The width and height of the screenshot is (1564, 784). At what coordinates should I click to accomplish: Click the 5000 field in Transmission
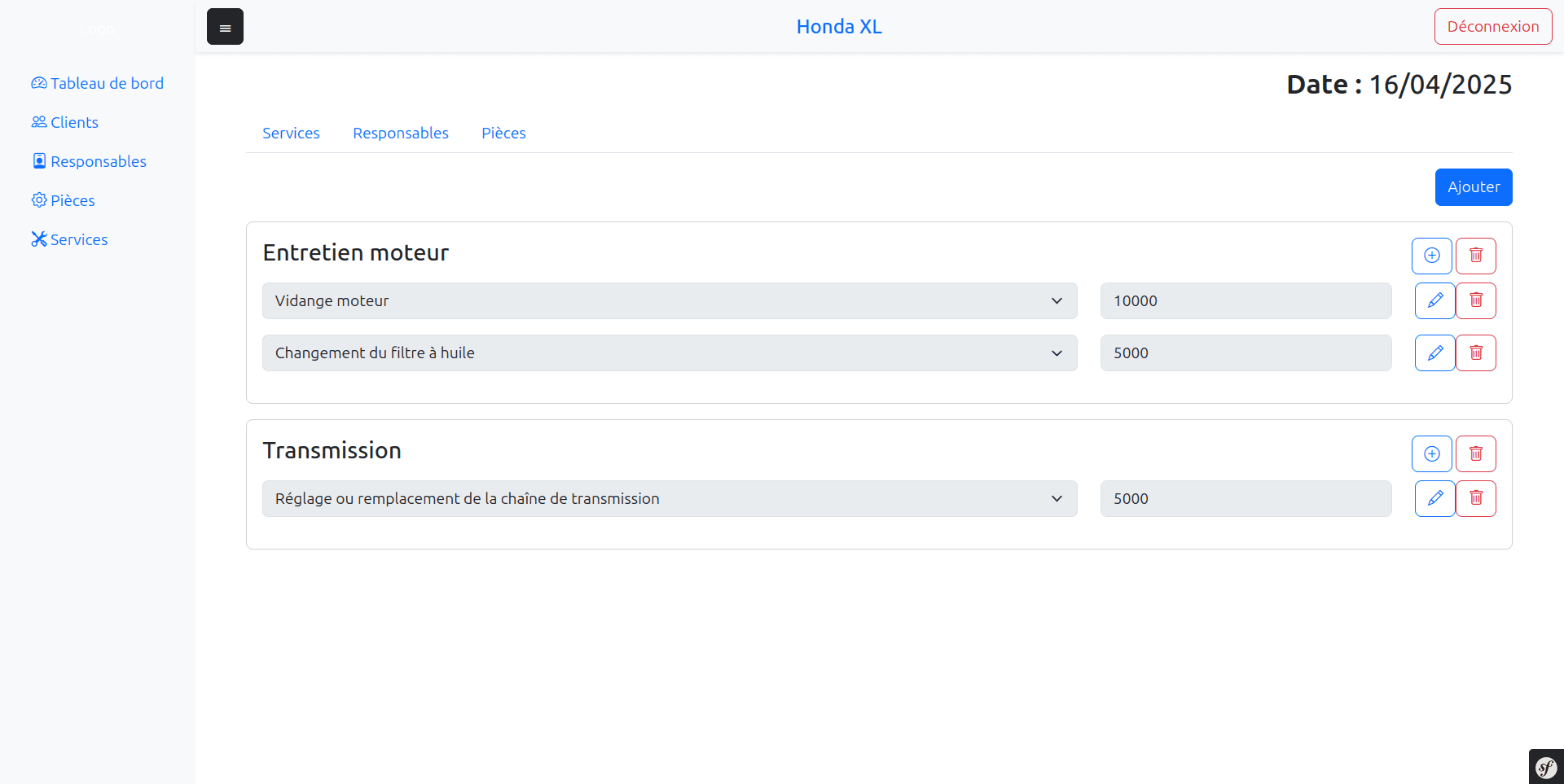[x=1246, y=498]
